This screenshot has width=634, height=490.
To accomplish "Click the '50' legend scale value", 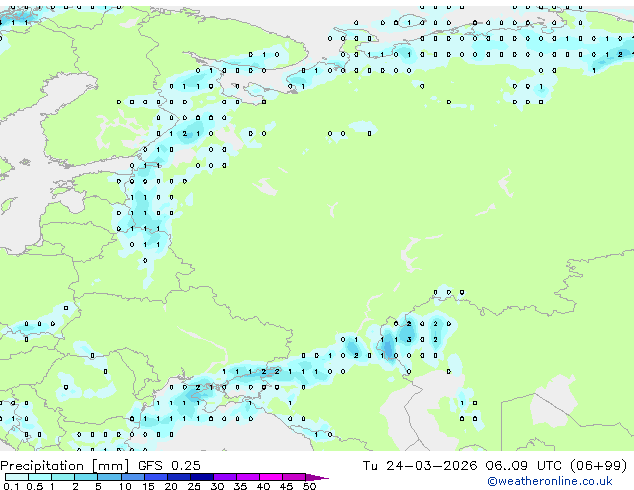I will coord(309,486).
